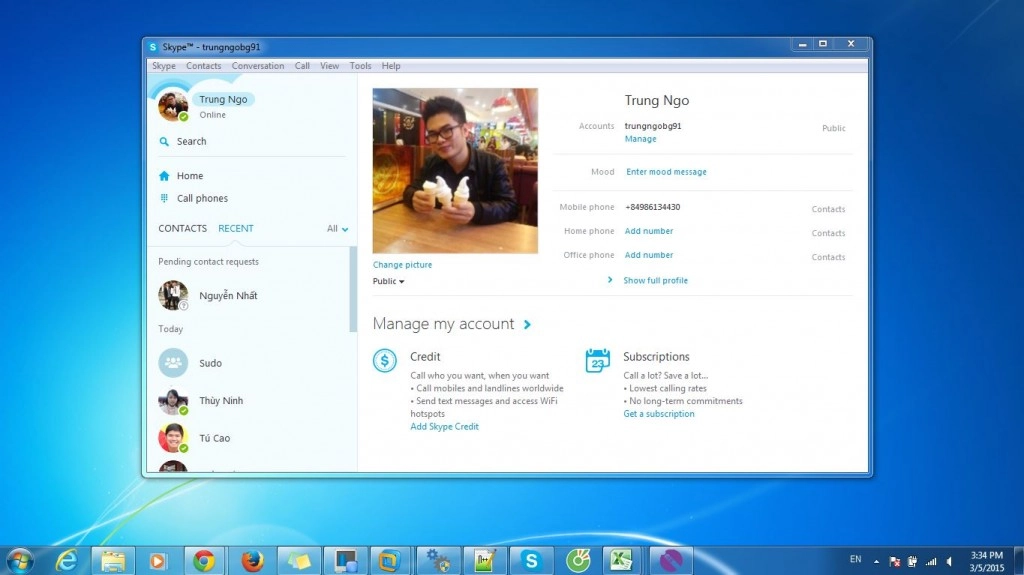Click the Subscriptions calendar icon

click(598, 360)
